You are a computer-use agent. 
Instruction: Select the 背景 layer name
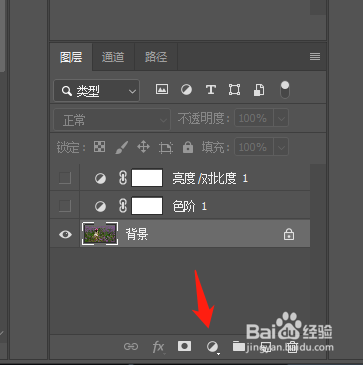[137, 235]
